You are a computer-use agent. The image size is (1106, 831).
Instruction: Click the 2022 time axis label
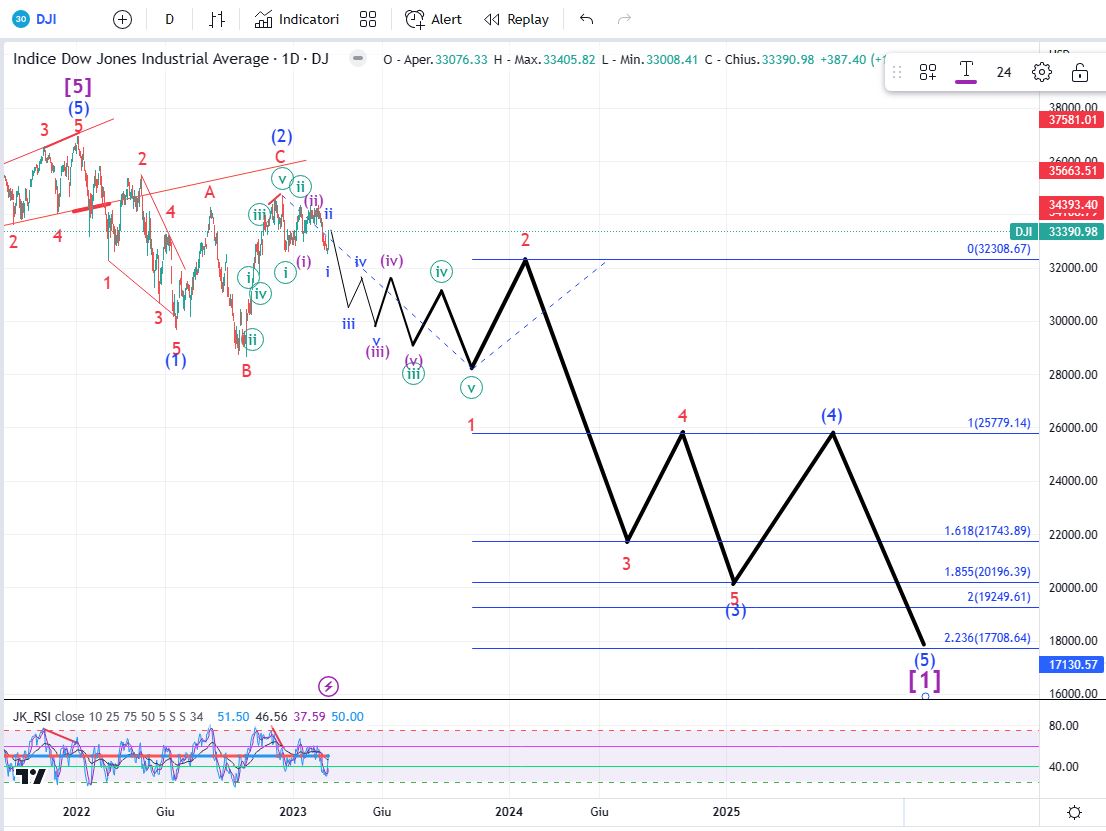tap(76, 812)
